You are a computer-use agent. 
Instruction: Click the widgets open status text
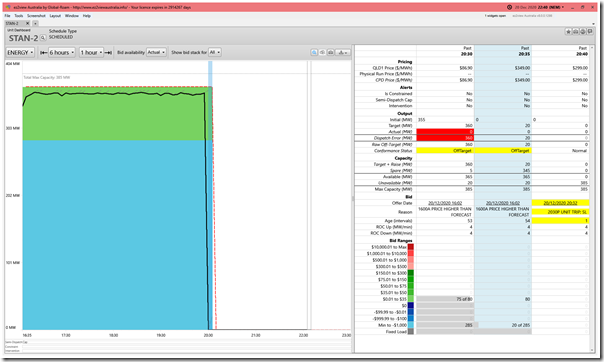click(x=495, y=16)
